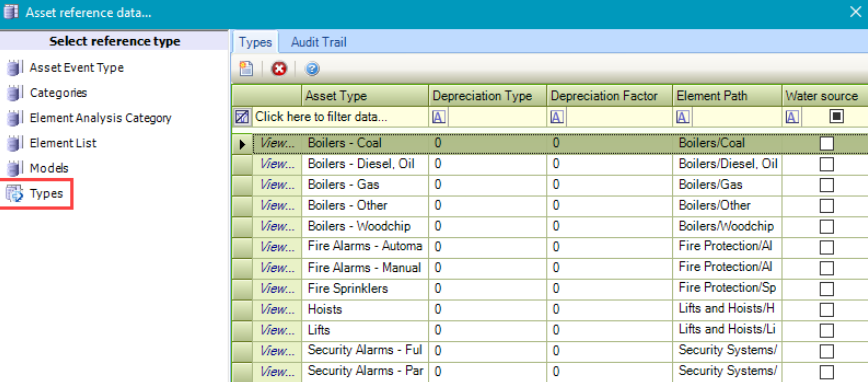This screenshot has height=382, width=868.
Task: Open the Depreciation Type filter condition dropdown
Action: (439, 117)
